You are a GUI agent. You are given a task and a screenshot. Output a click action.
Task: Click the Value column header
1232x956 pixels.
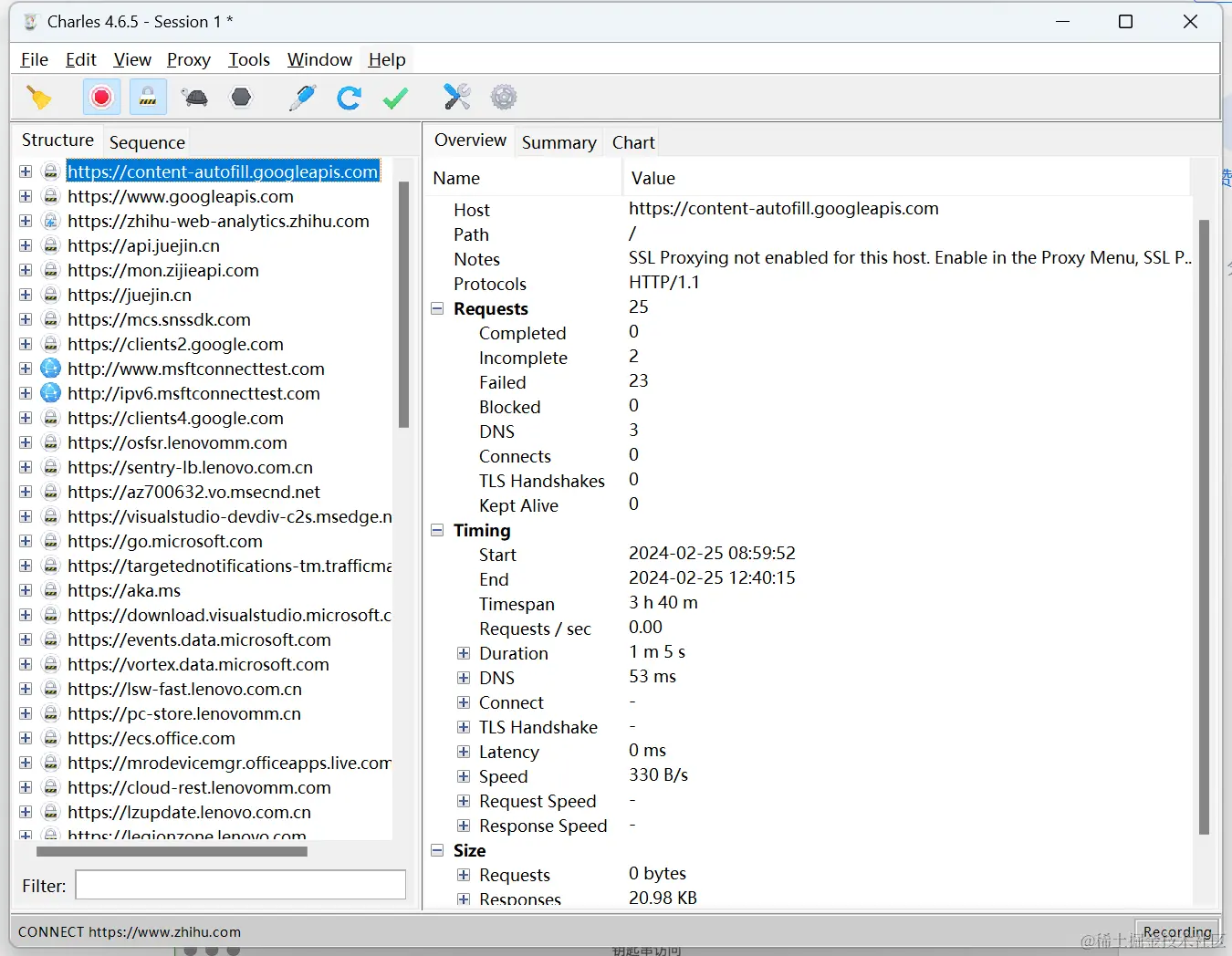click(x=907, y=178)
